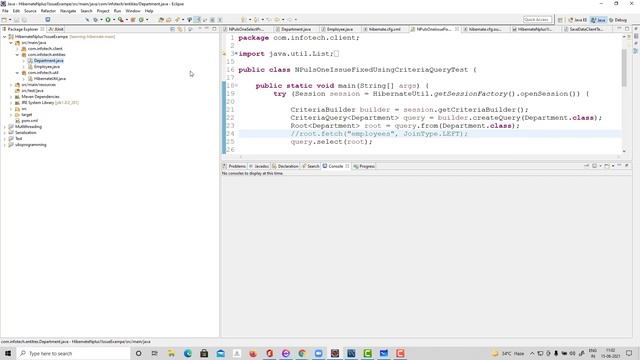Collapse the com.infotech.util package
Screen dimensions: 640x360
click(18, 73)
